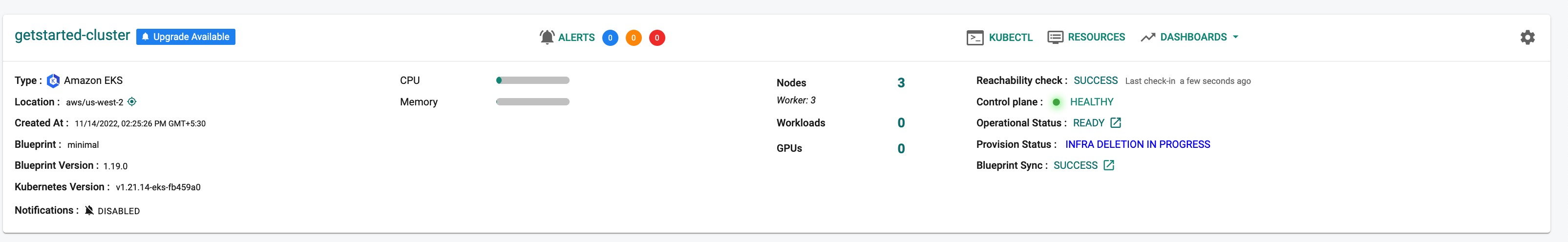Image resolution: width=1568 pixels, height=242 pixels.
Task: Open the cluster settings gear icon
Action: [x=1527, y=37]
